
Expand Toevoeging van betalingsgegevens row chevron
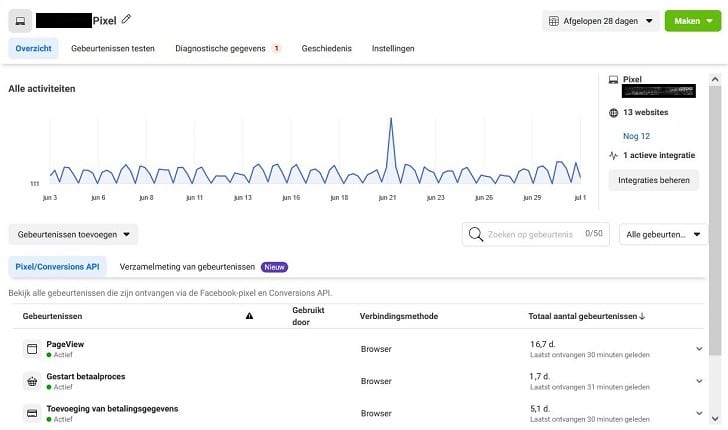click(699, 413)
